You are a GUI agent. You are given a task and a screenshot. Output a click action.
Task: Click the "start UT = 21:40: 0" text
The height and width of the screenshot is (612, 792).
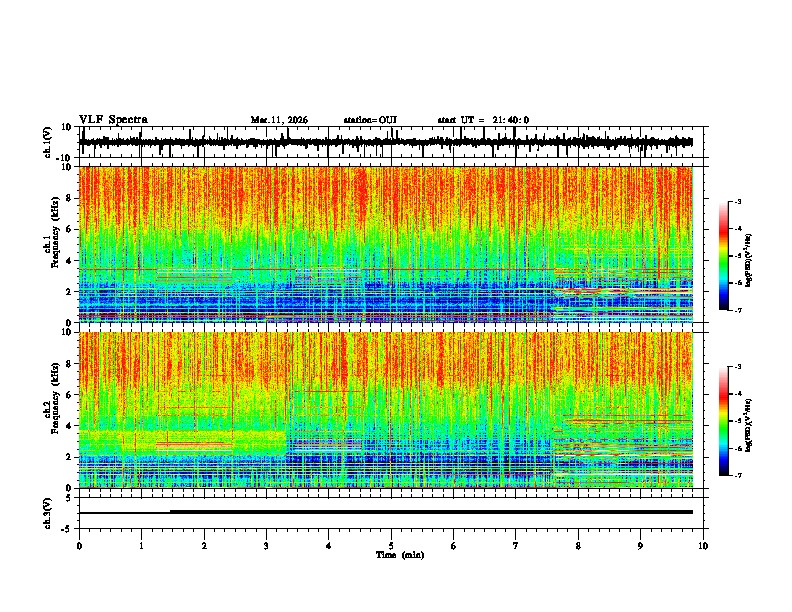coord(483,120)
